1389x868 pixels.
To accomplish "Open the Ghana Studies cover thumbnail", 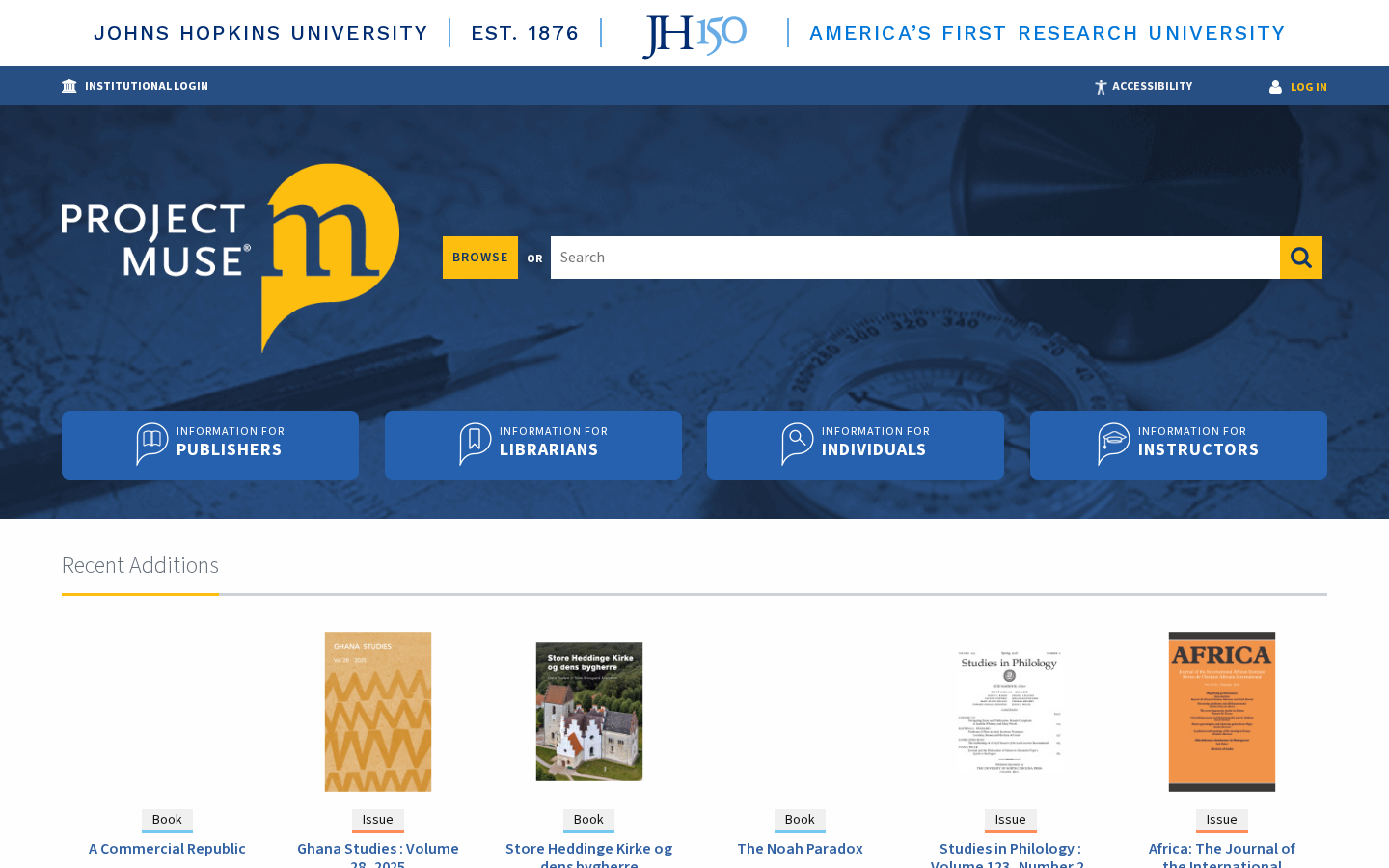I will coord(378,712).
